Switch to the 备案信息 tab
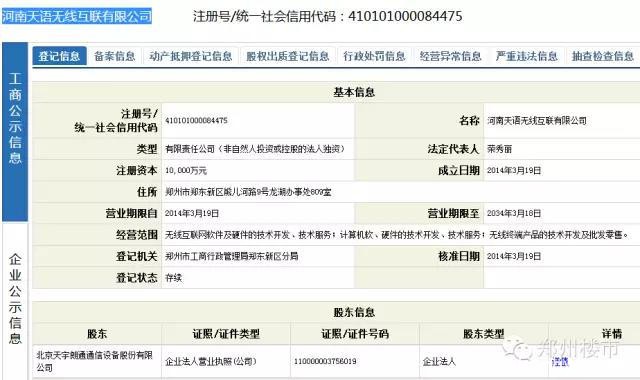The image size is (640, 380). click(x=115, y=56)
